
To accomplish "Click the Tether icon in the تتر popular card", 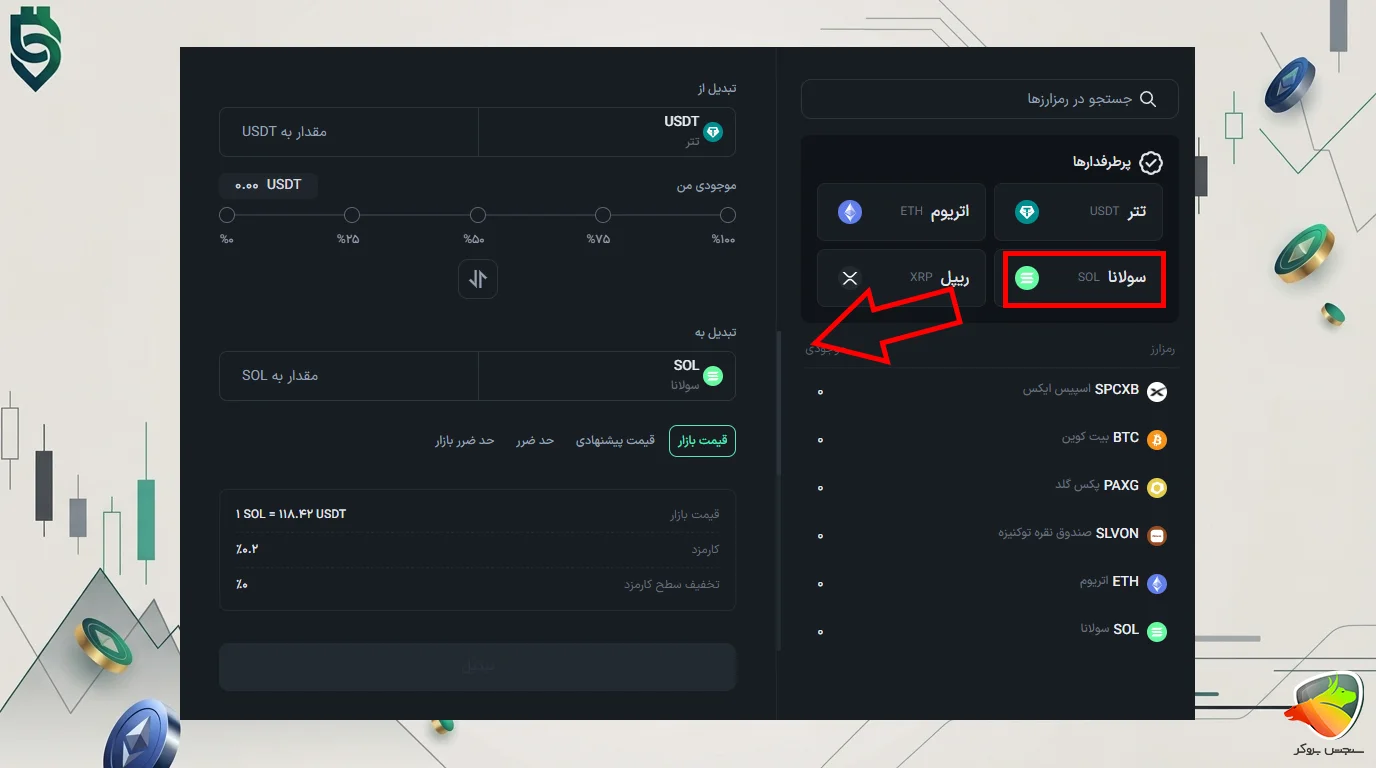I will pyautogui.click(x=1026, y=212).
